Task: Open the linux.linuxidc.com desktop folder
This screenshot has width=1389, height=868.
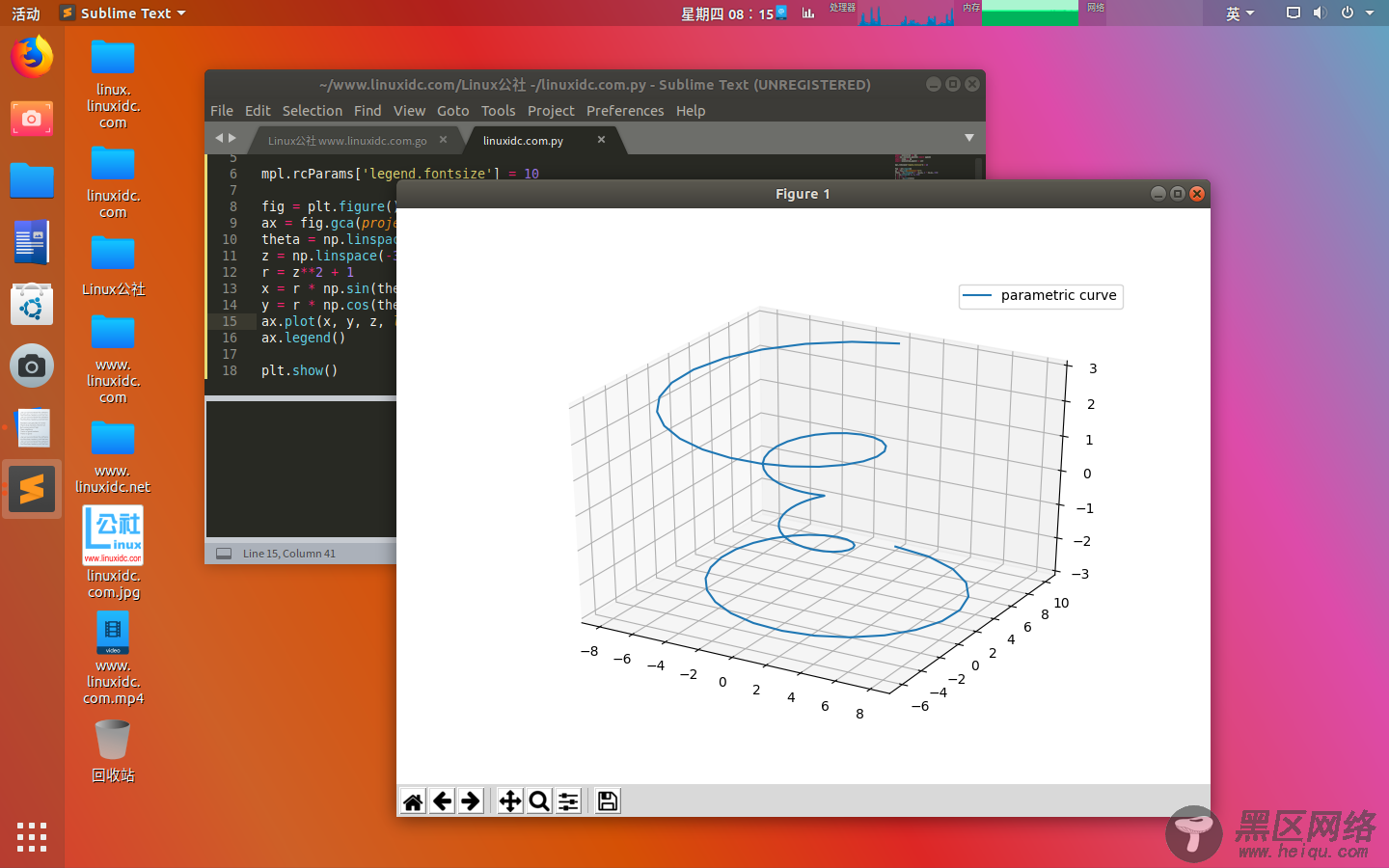Action: point(113,85)
